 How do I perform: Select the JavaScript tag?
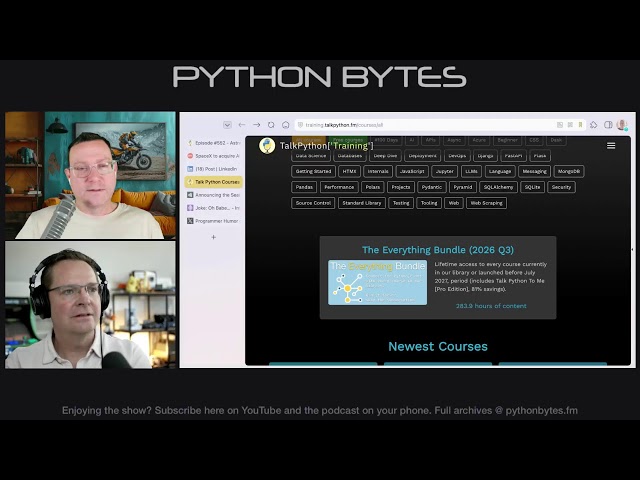pos(412,171)
